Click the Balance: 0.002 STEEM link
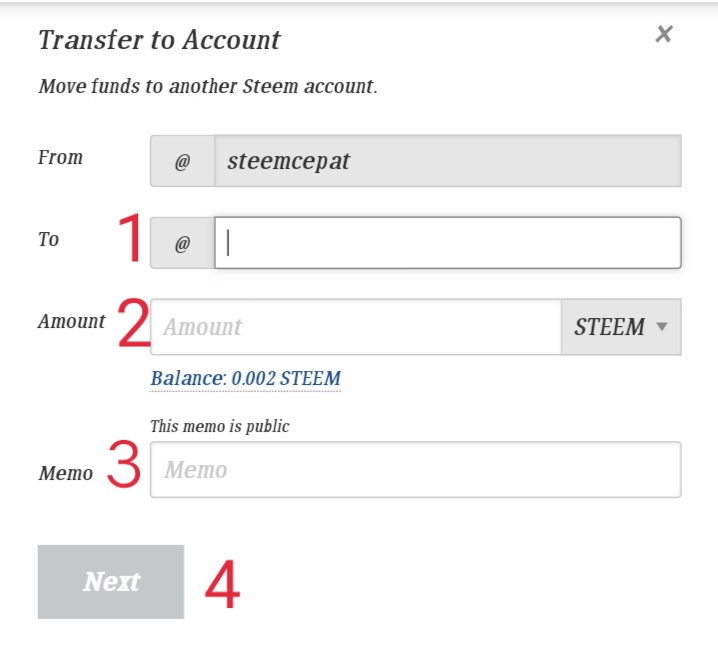The width and height of the screenshot is (718, 664). click(245, 379)
